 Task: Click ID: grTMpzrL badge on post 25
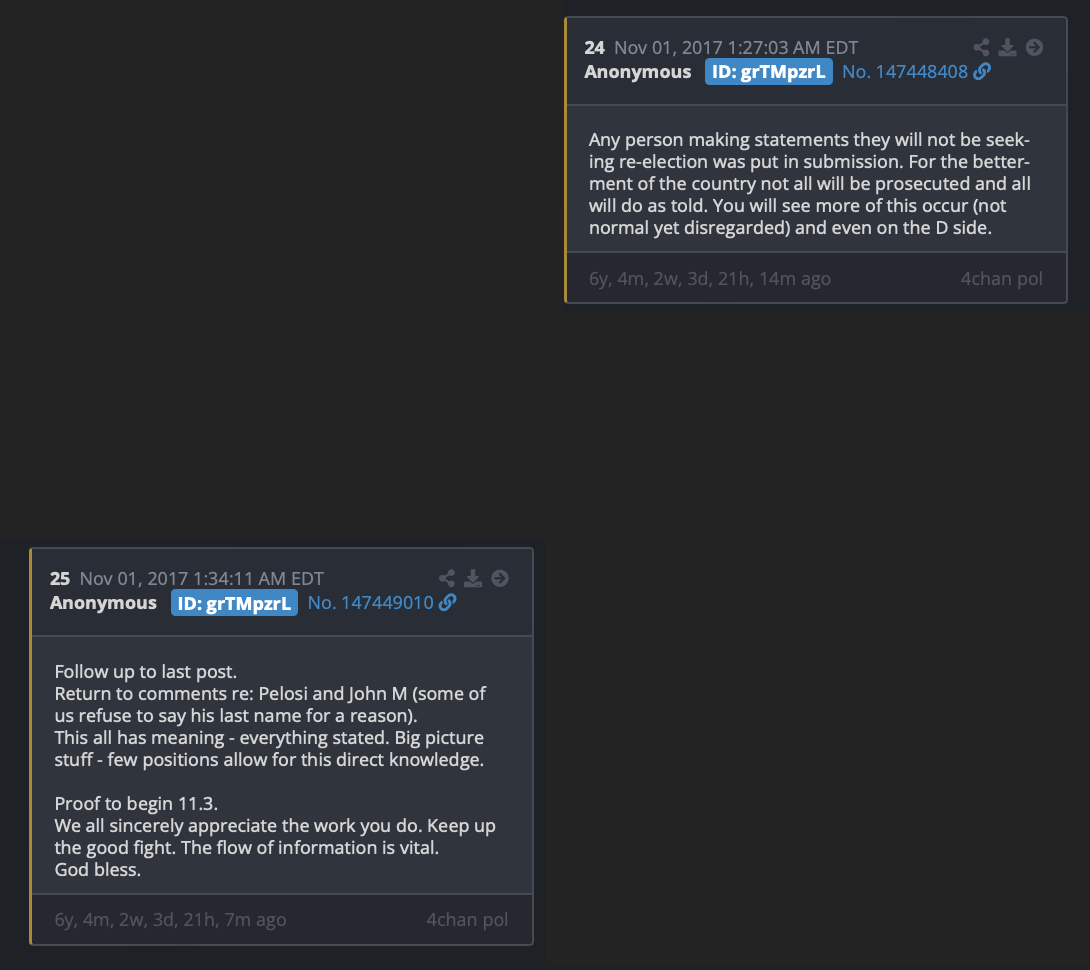[x=234, y=603]
